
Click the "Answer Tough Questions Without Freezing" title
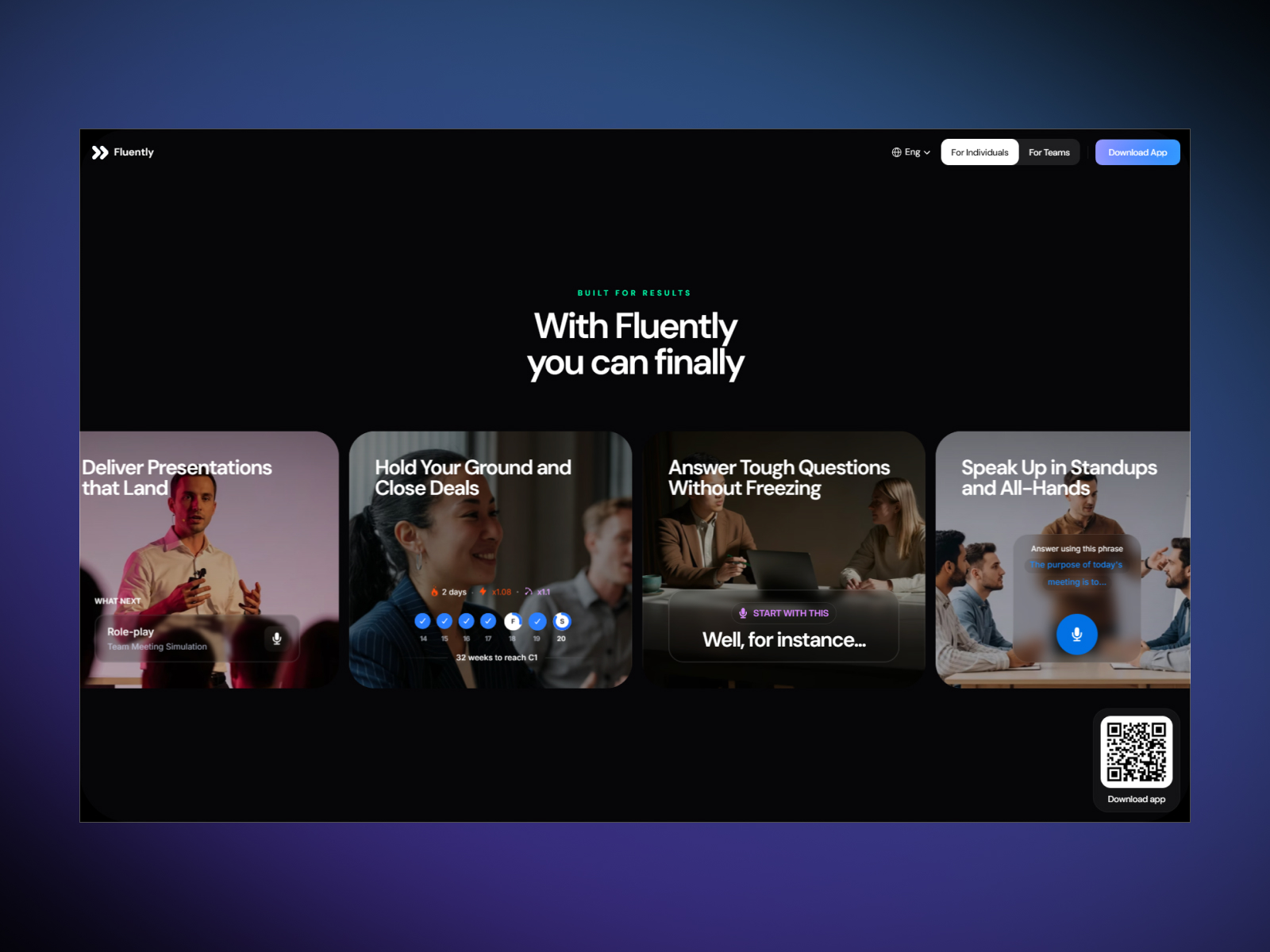(x=779, y=478)
